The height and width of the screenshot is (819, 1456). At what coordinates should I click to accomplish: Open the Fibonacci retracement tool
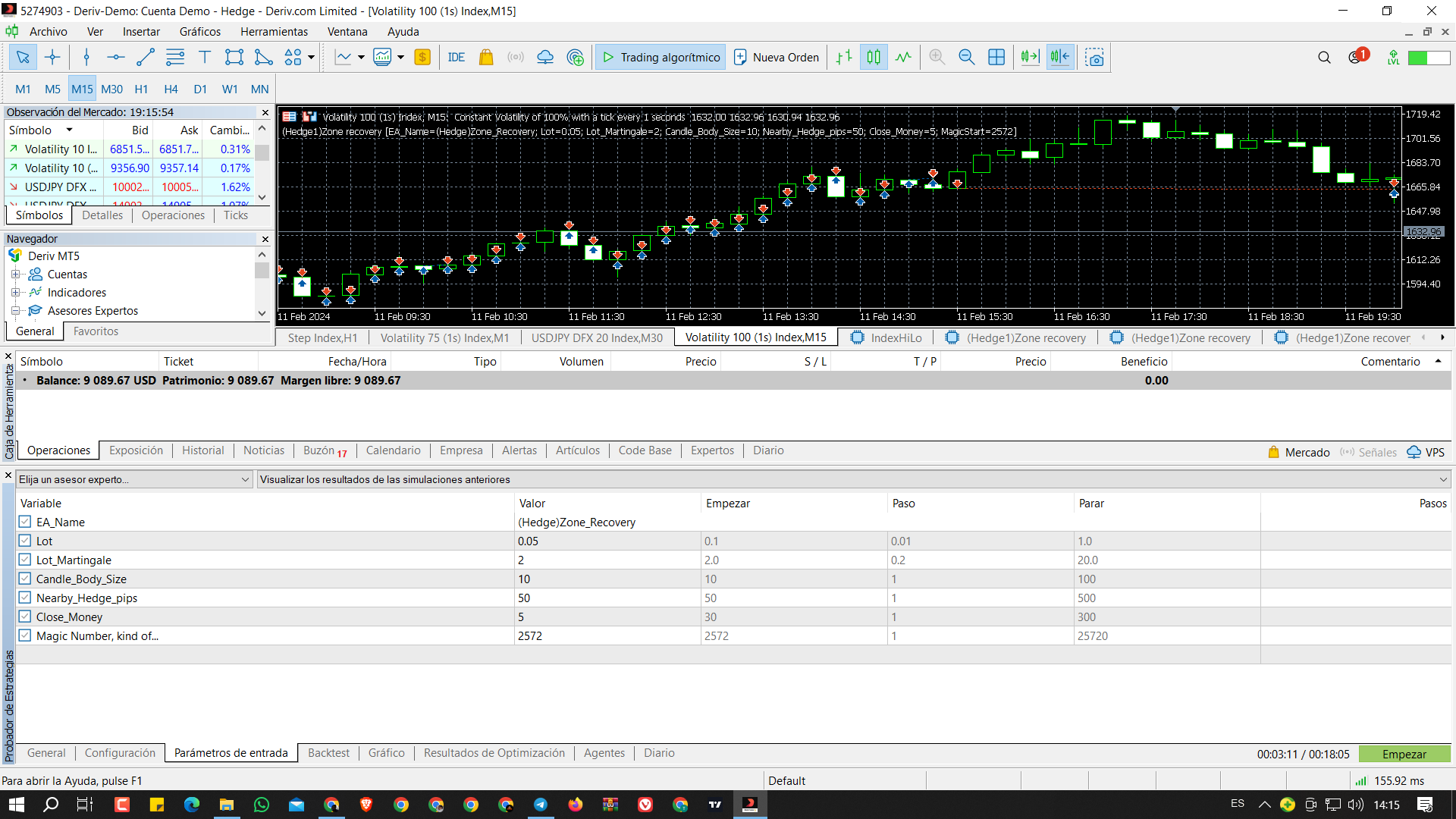click(175, 57)
